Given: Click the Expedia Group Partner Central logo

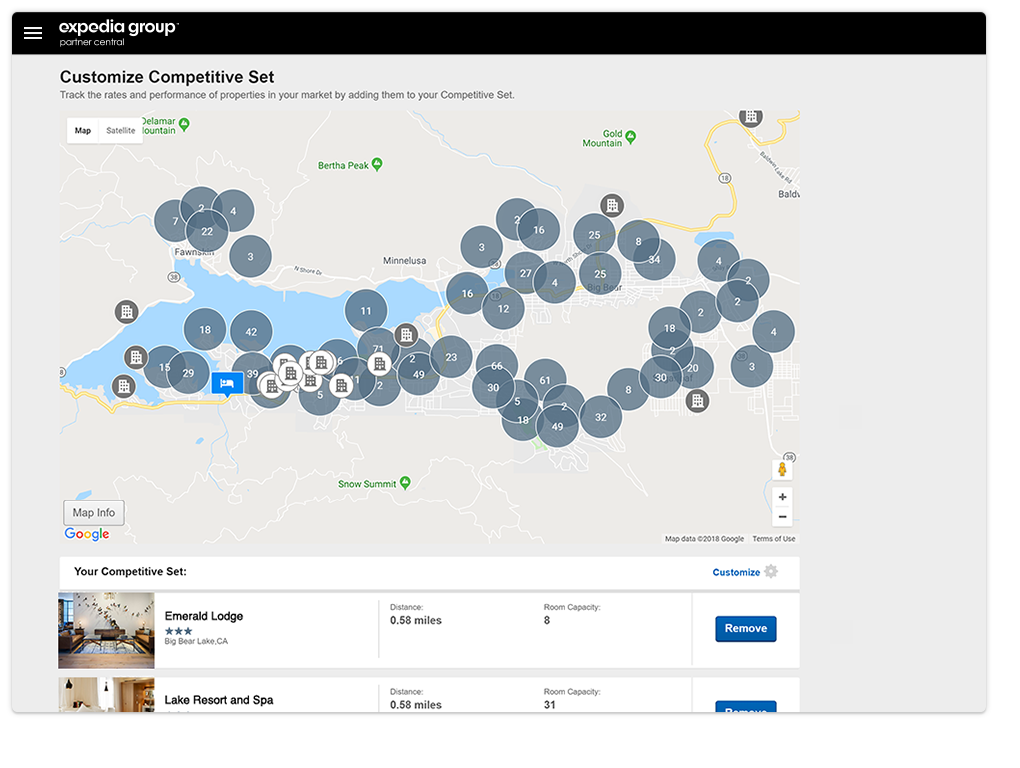Looking at the screenshot, I should (118, 33).
